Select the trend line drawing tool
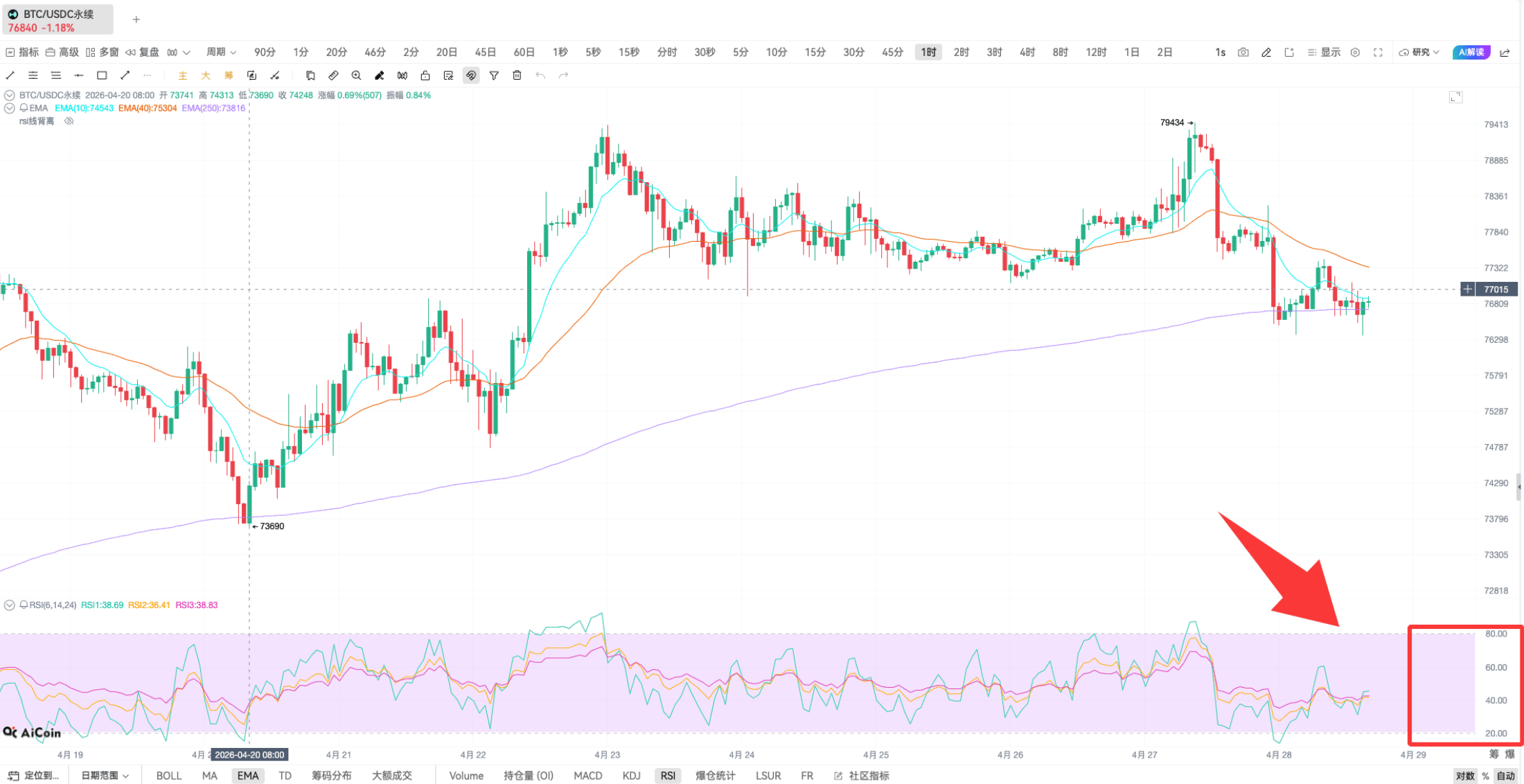This screenshot has width=1524, height=784. (10, 75)
